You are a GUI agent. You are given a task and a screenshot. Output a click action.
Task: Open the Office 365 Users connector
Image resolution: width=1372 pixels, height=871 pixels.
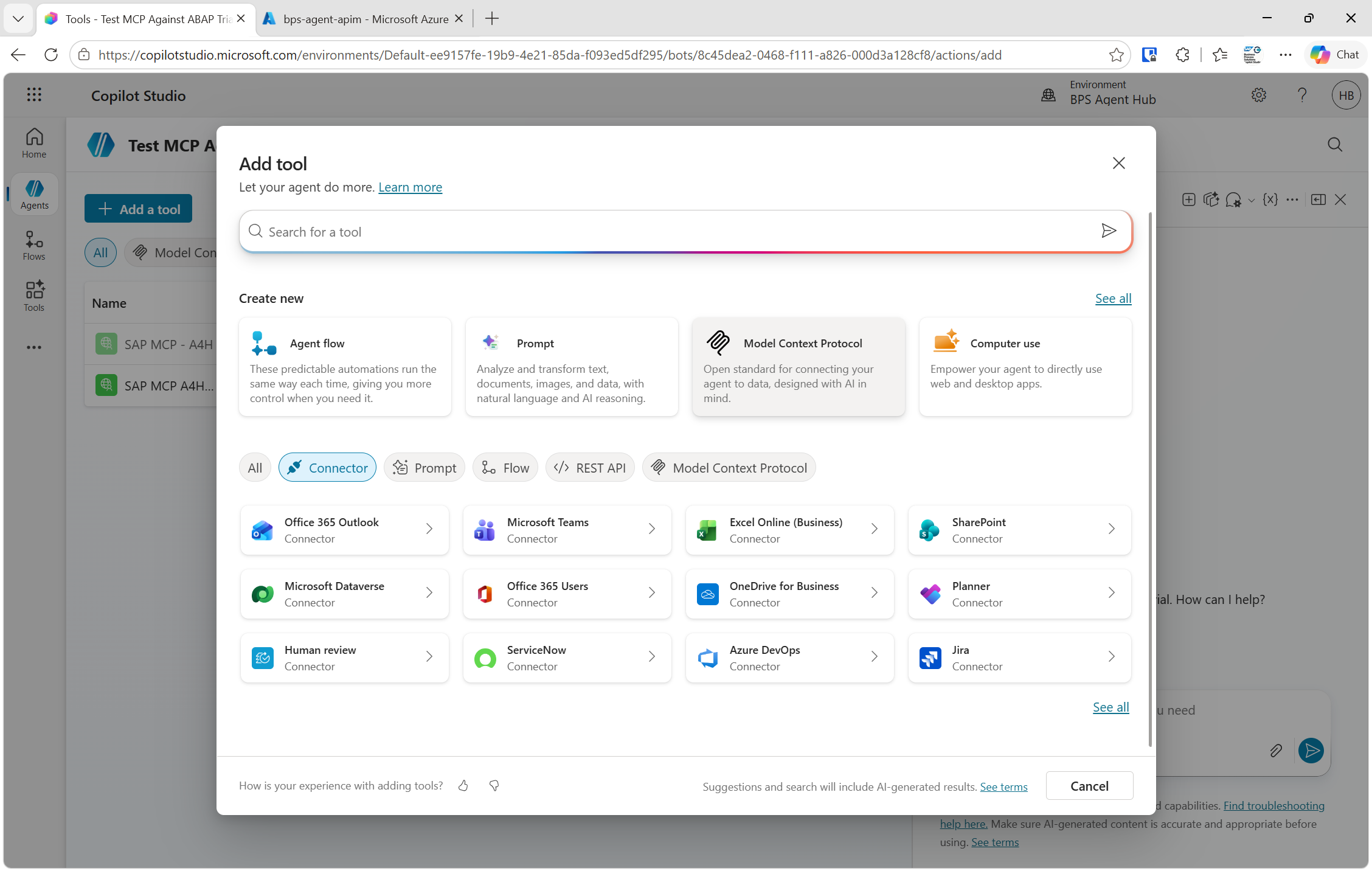[x=567, y=594]
